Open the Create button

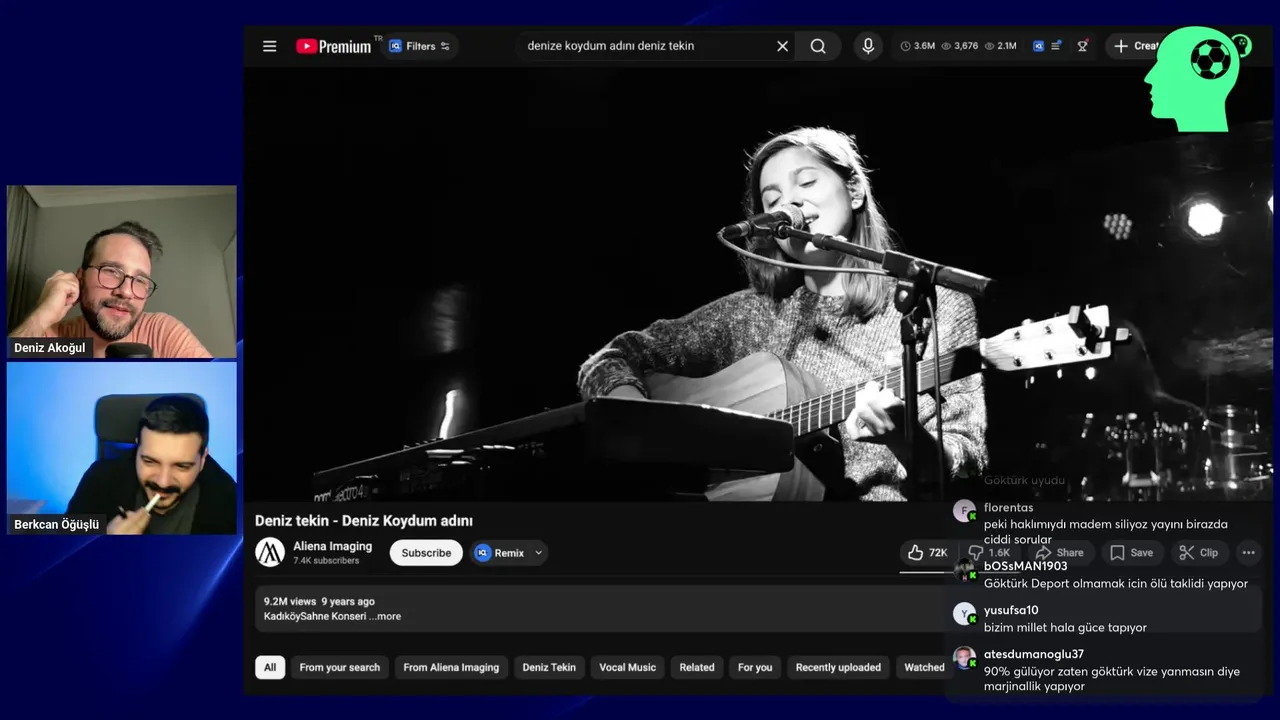click(1137, 46)
